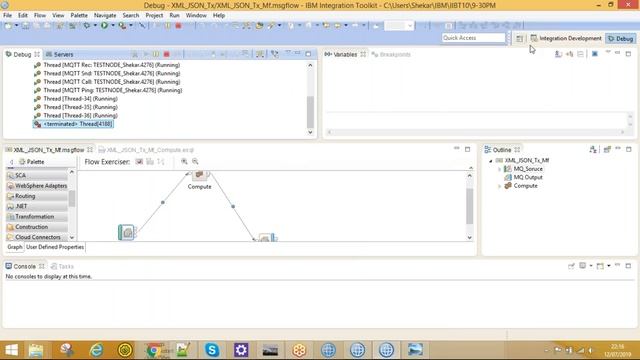Switch to Integration Development perspective

coord(566,38)
